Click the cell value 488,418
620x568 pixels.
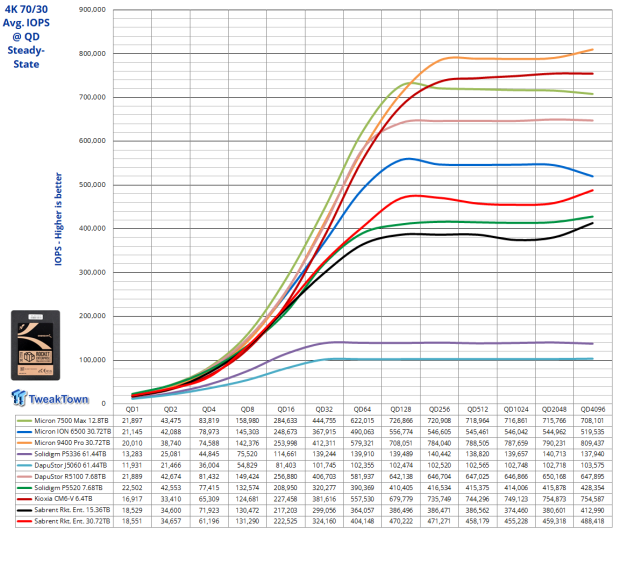(x=592, y=521)
